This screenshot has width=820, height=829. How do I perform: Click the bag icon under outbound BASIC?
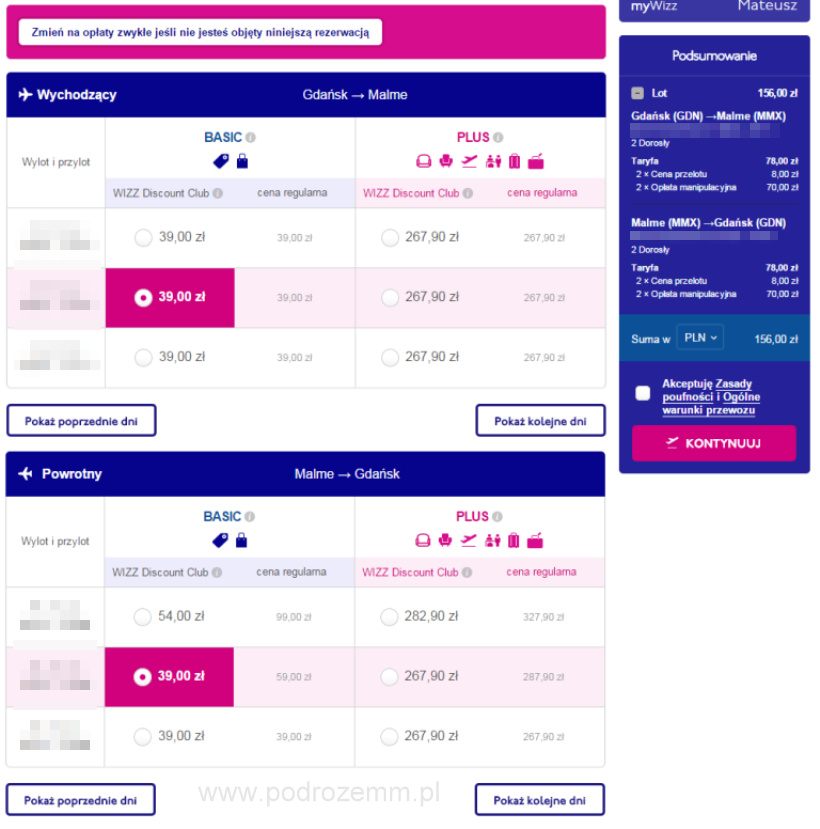(x=242, y=161)
